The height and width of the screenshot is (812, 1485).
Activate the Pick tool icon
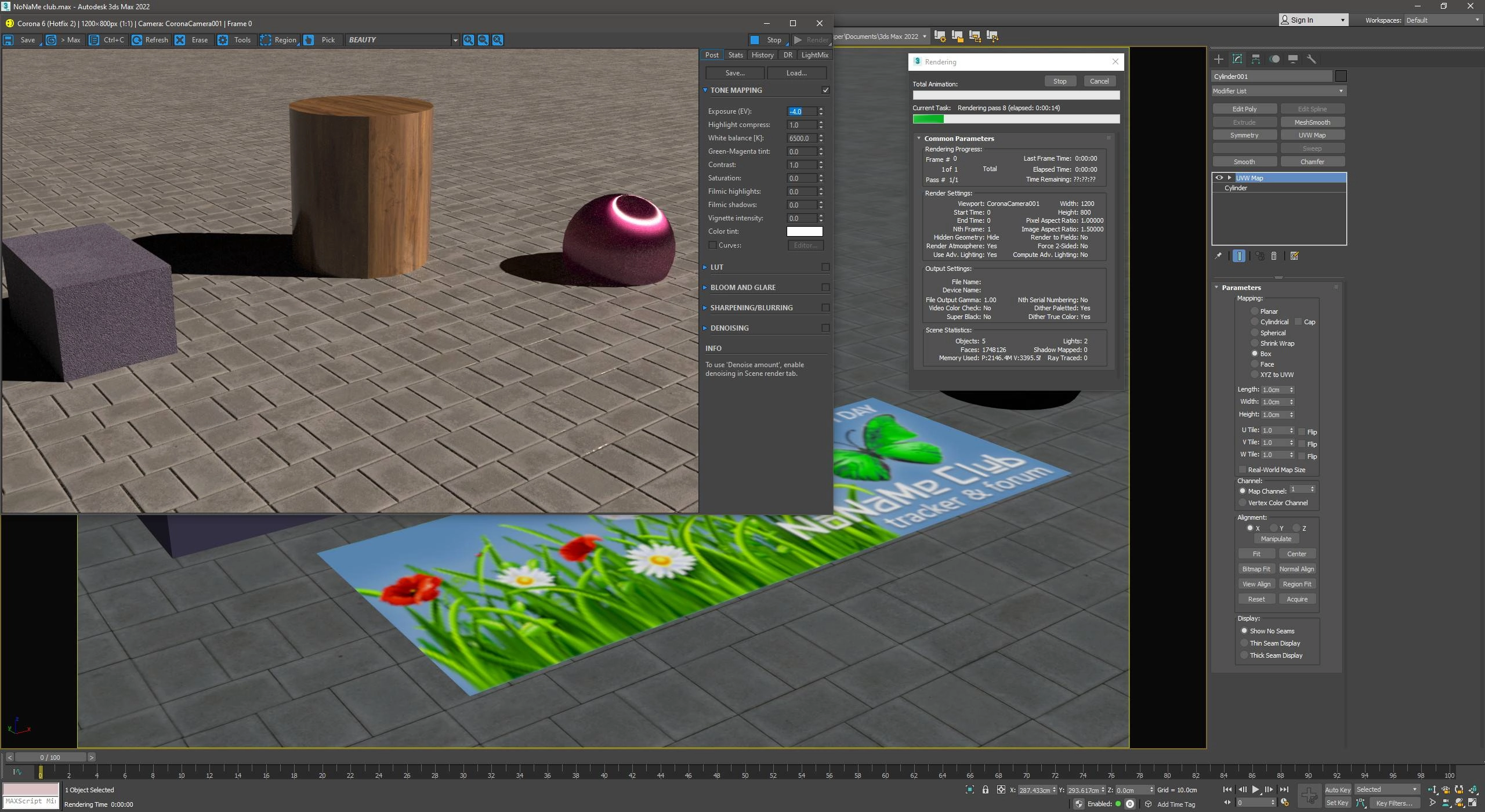(309, 40)
